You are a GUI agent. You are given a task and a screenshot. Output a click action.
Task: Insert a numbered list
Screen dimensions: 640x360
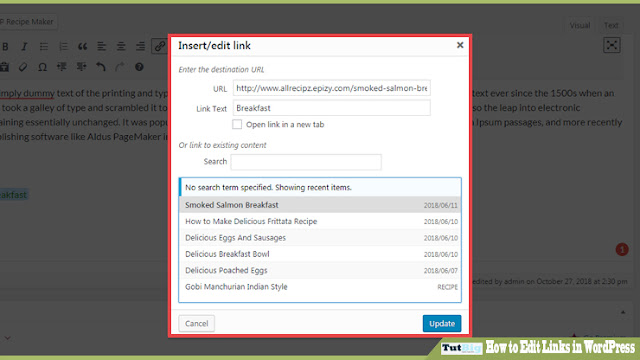coord(63,47)
